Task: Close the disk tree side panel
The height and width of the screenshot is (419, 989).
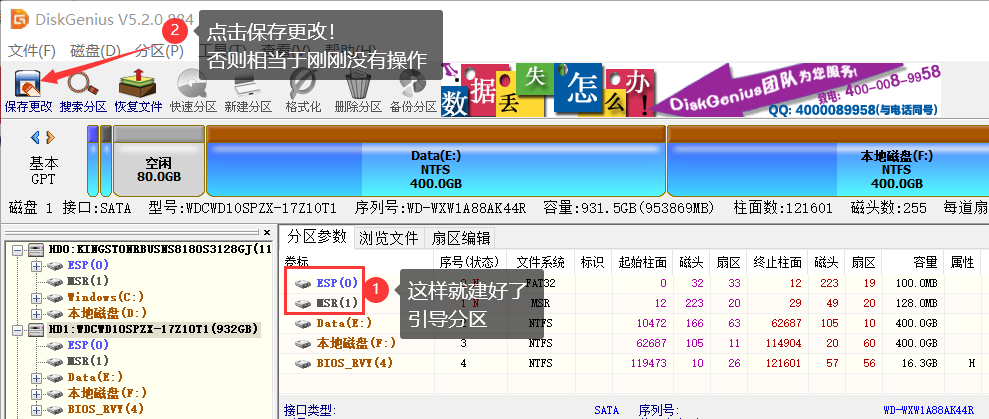Action: (x=267, y=232)
